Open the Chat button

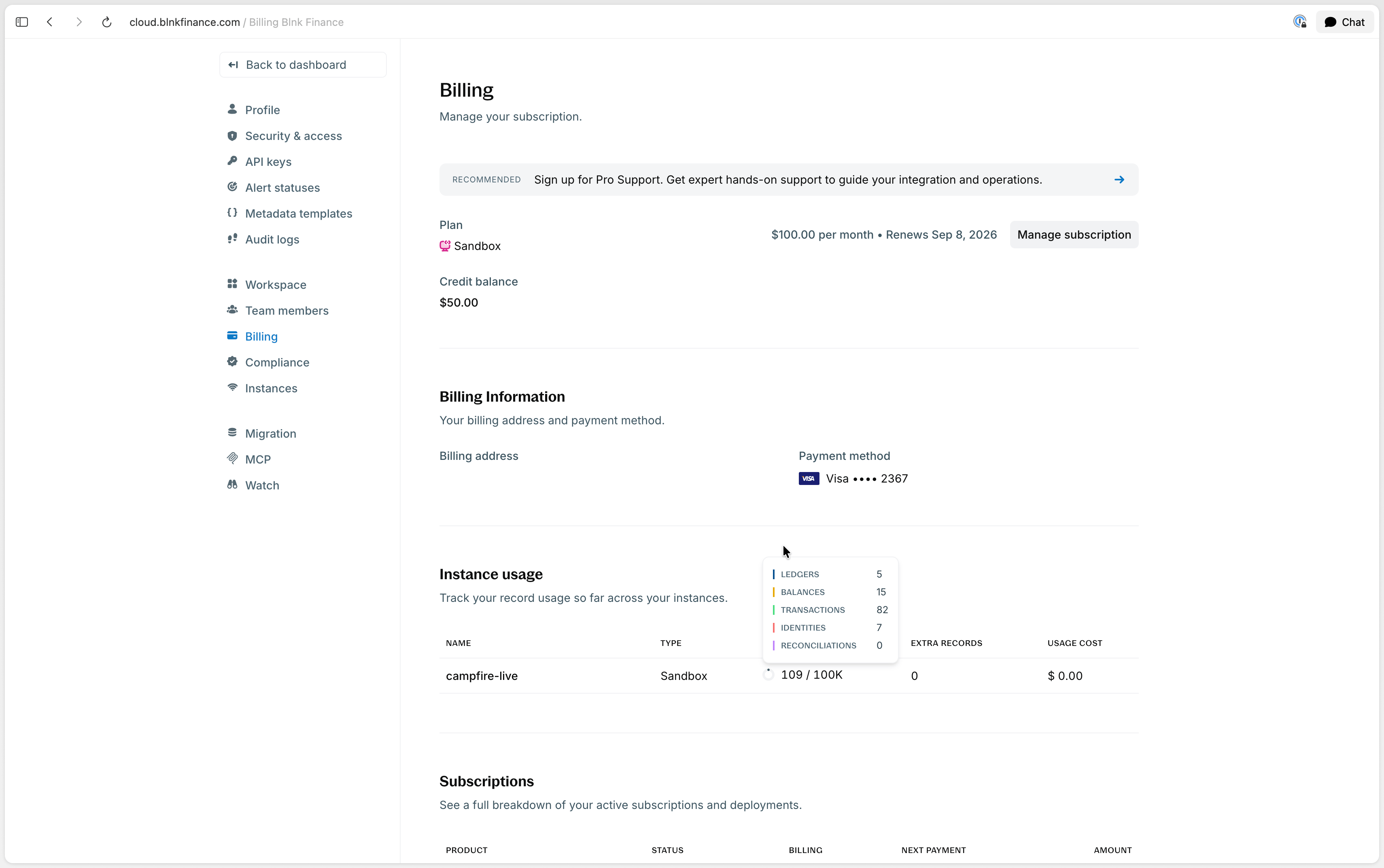pyautogui.click(x=1344, y=22)
